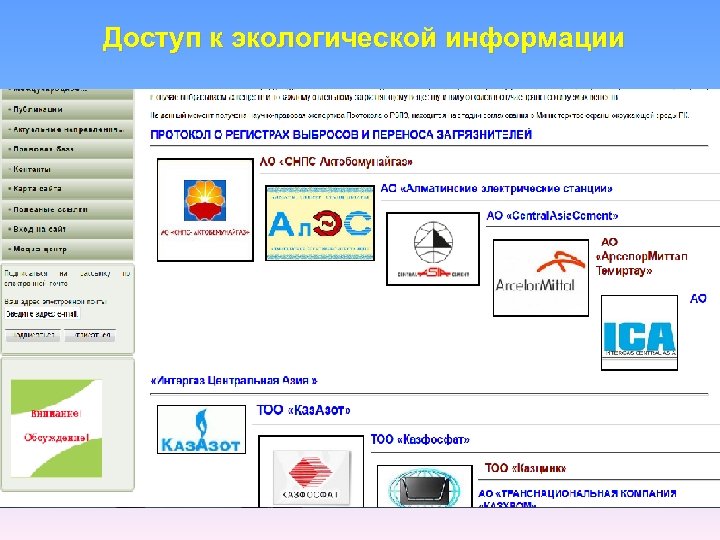Image resolution: width=720 pixels, height=540 pixels.
Task: Open the ТОО «Казфосфат» link
Action: [x=420, y=439]
